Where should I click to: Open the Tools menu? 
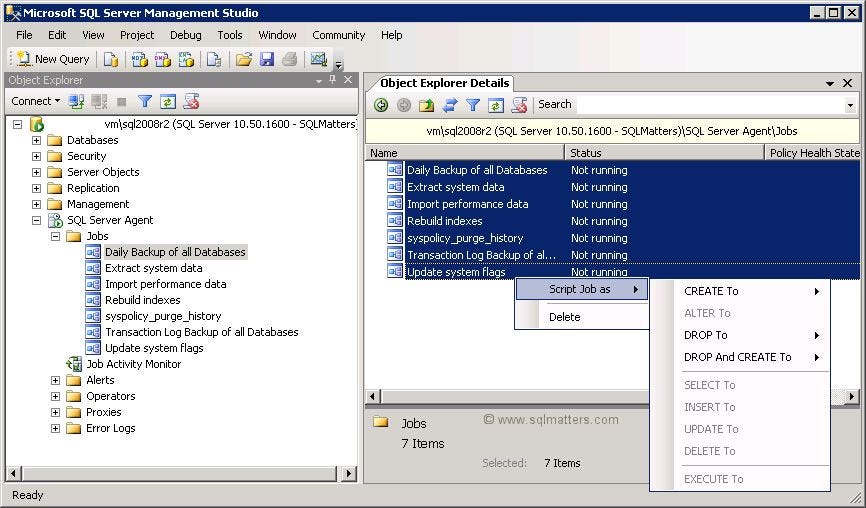230,35
